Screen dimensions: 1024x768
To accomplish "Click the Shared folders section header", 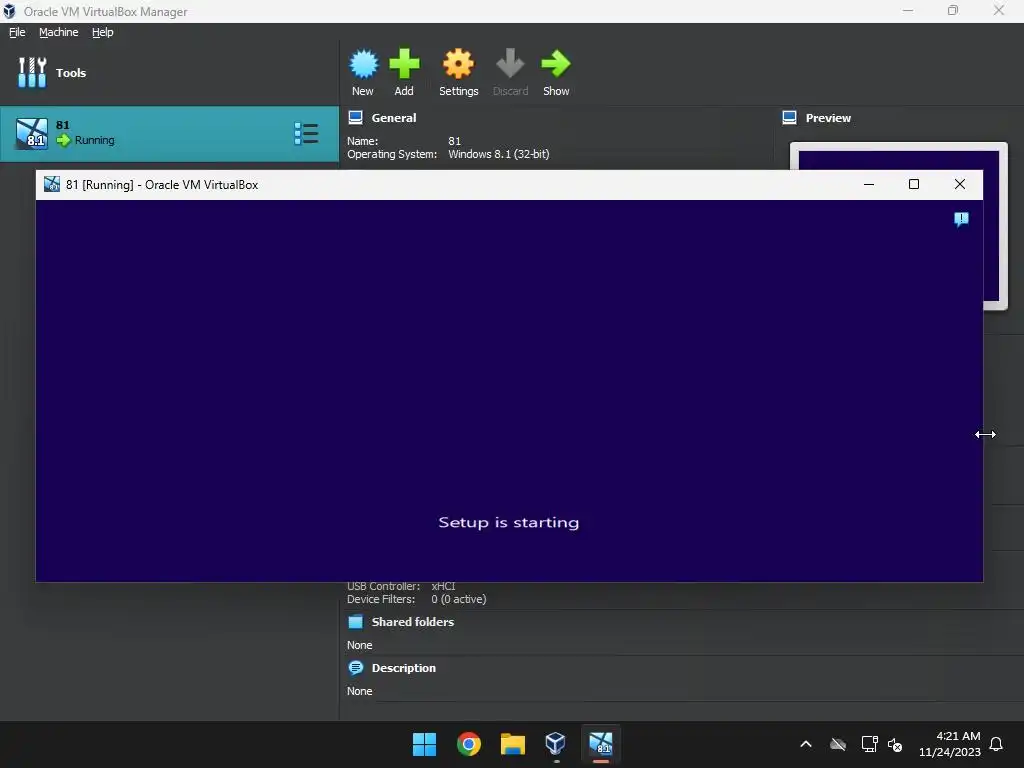I will (413, 622).
